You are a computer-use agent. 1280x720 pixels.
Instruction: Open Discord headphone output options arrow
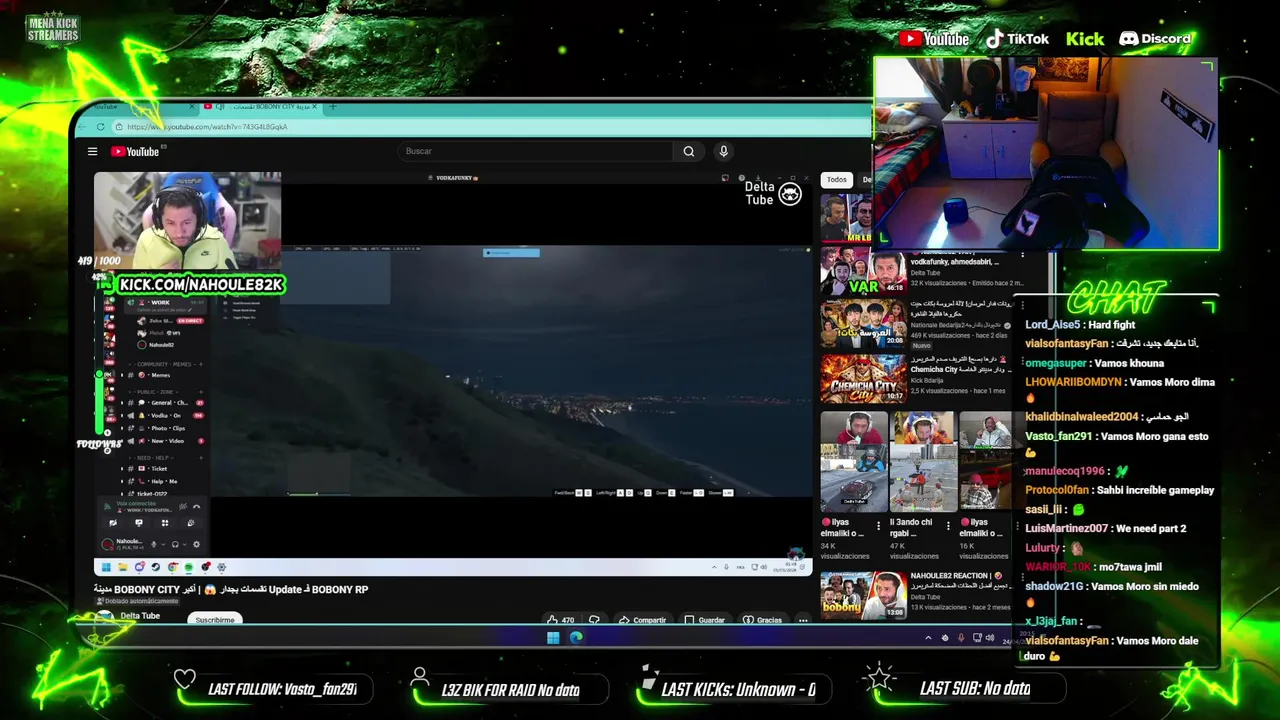(x=185, y=544)
